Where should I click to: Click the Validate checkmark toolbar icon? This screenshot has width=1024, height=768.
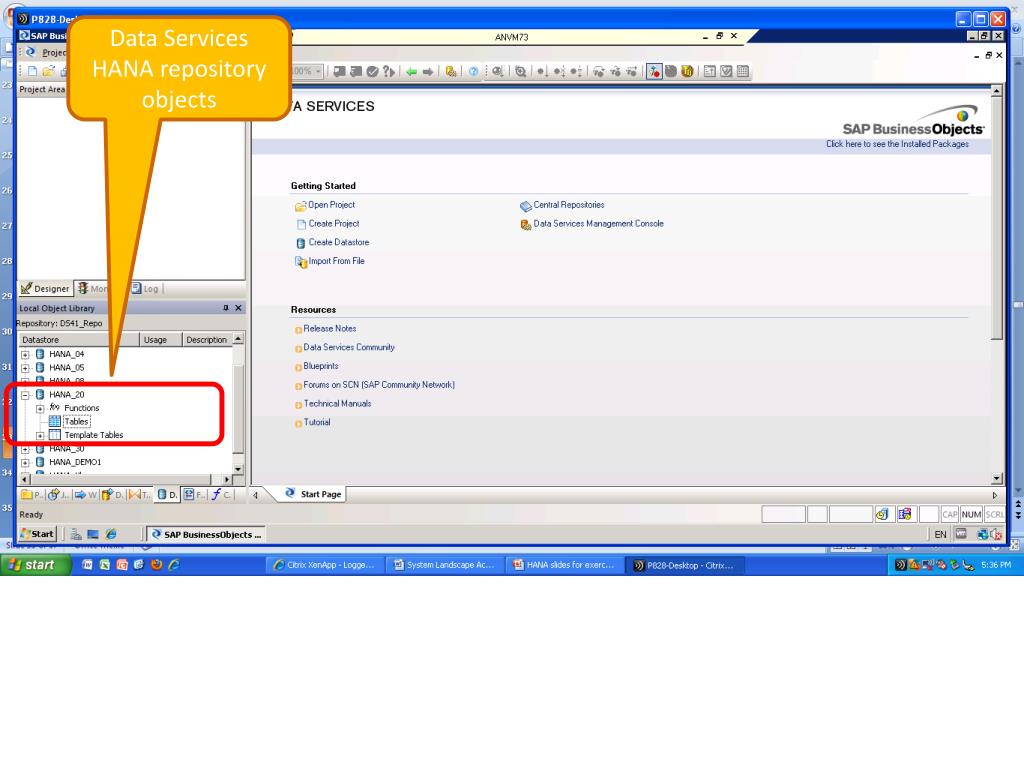click(x=372, y=72)
